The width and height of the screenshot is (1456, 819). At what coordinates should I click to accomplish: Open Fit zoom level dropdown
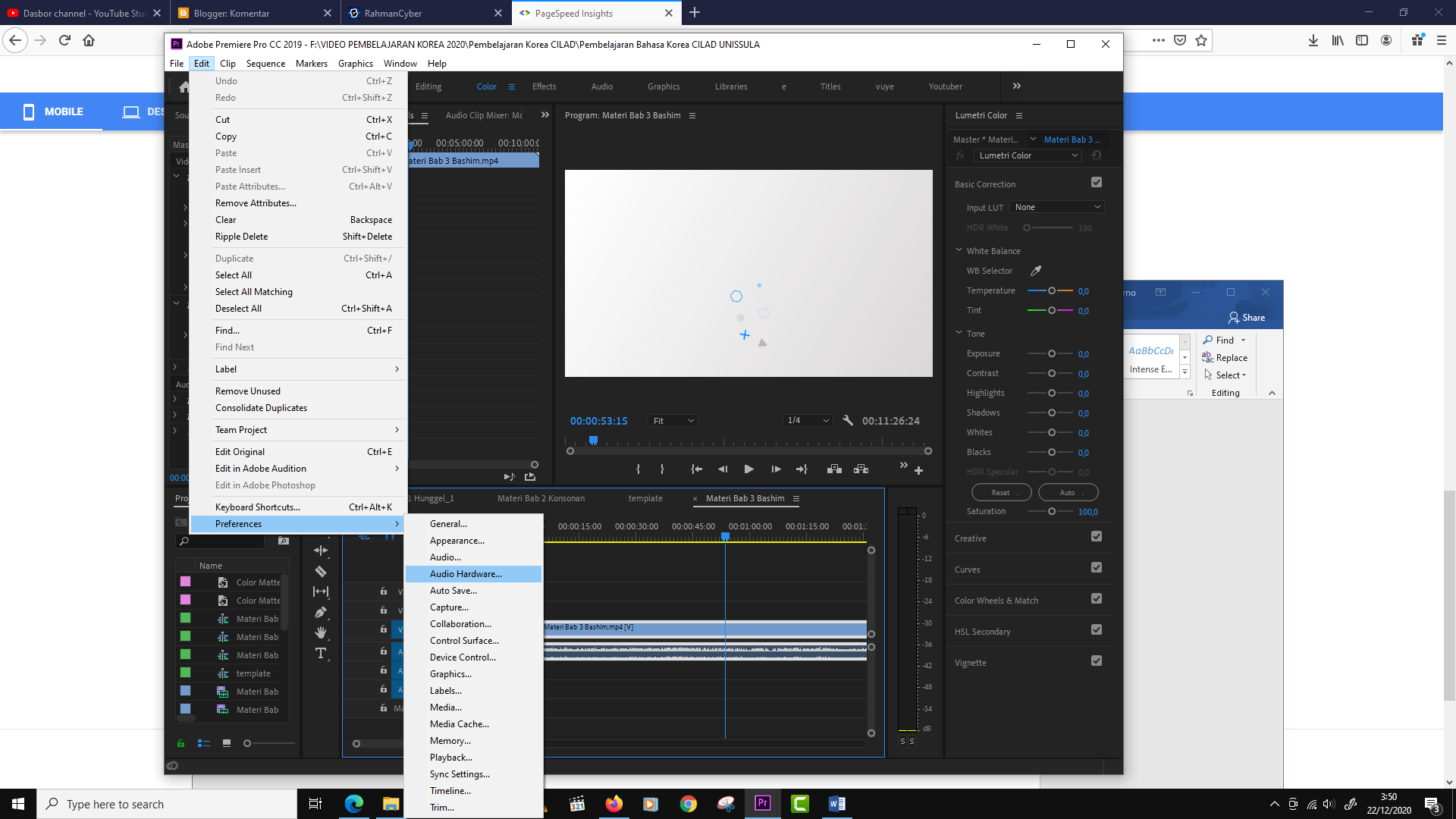click(x=673, y=421)
